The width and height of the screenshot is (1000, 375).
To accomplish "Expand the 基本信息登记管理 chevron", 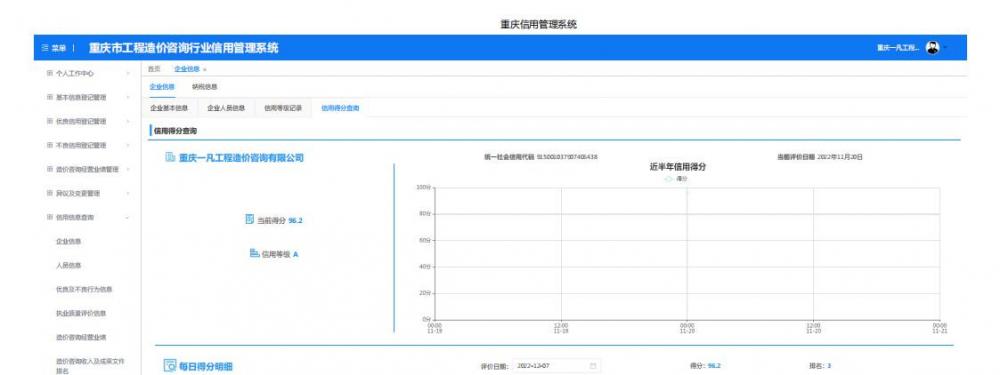I will (x=128, y=98).
